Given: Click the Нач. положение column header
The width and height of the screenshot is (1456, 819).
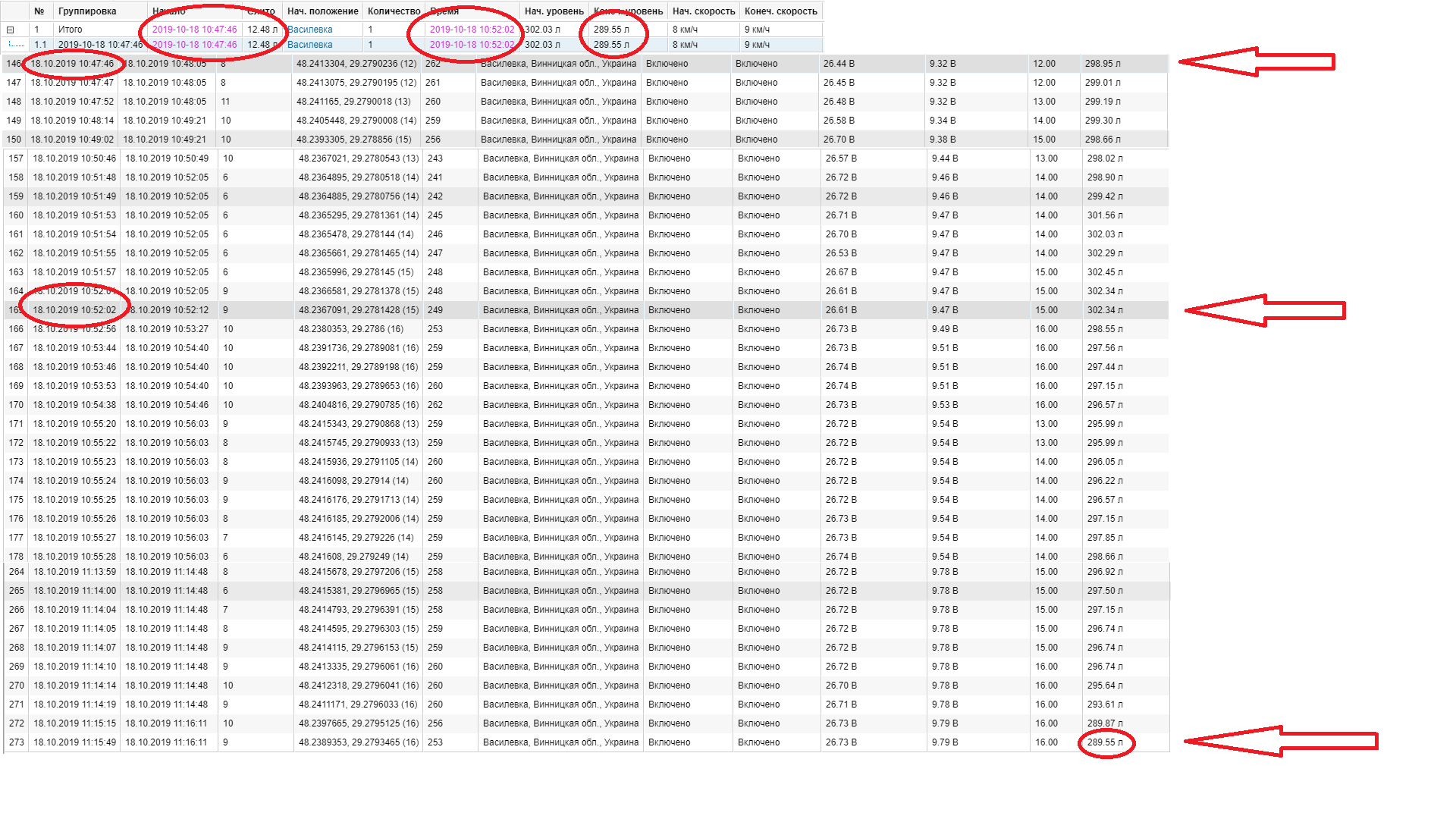Looking at the screenshot, I should tap(322, 11).
